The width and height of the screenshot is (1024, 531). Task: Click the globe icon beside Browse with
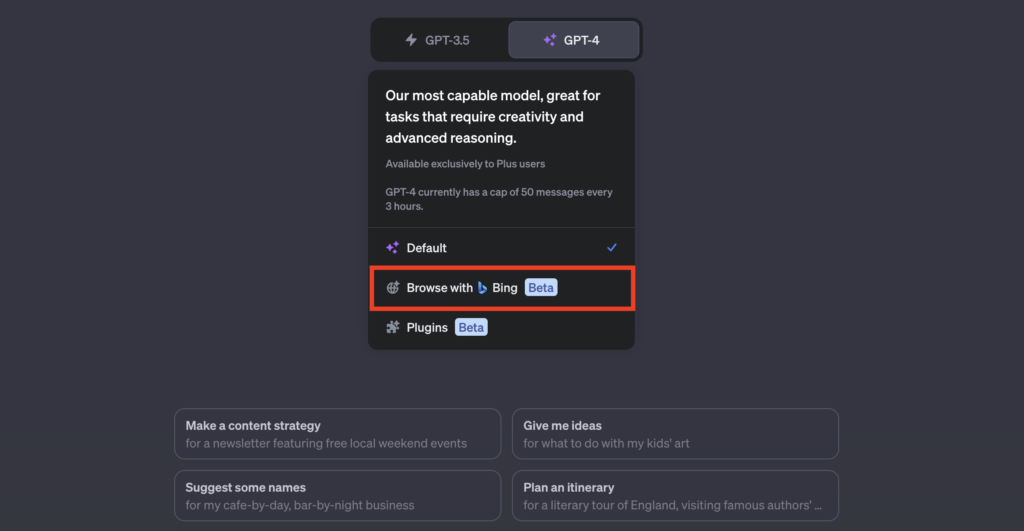[392, 287]
